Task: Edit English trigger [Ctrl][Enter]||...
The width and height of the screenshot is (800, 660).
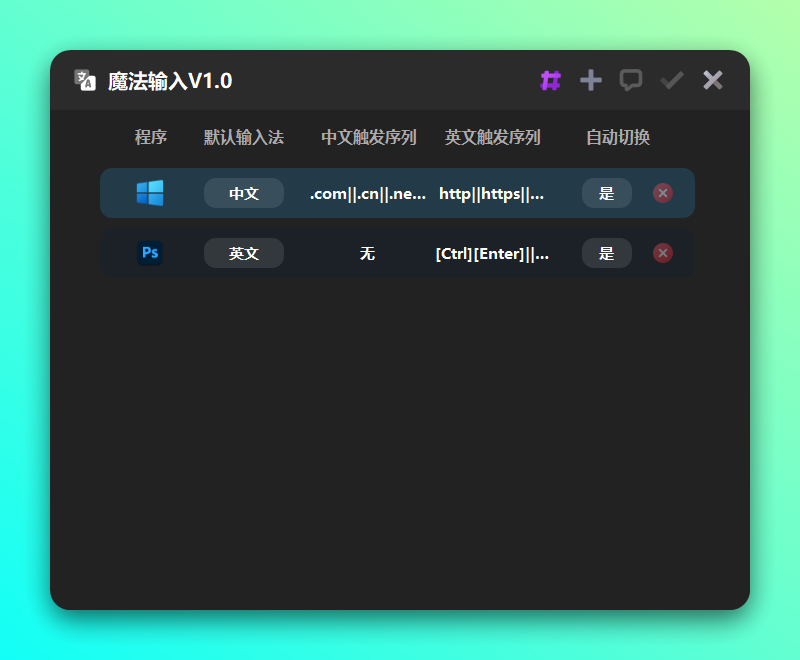Action: [492, 253]
